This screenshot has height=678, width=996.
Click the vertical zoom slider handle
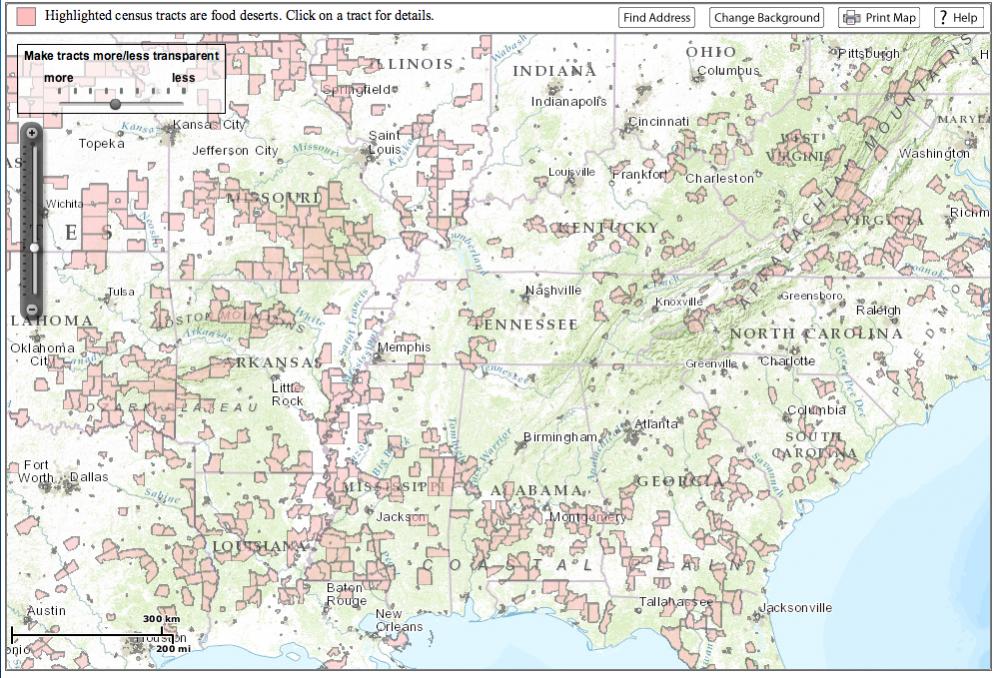tap(33, 247)
